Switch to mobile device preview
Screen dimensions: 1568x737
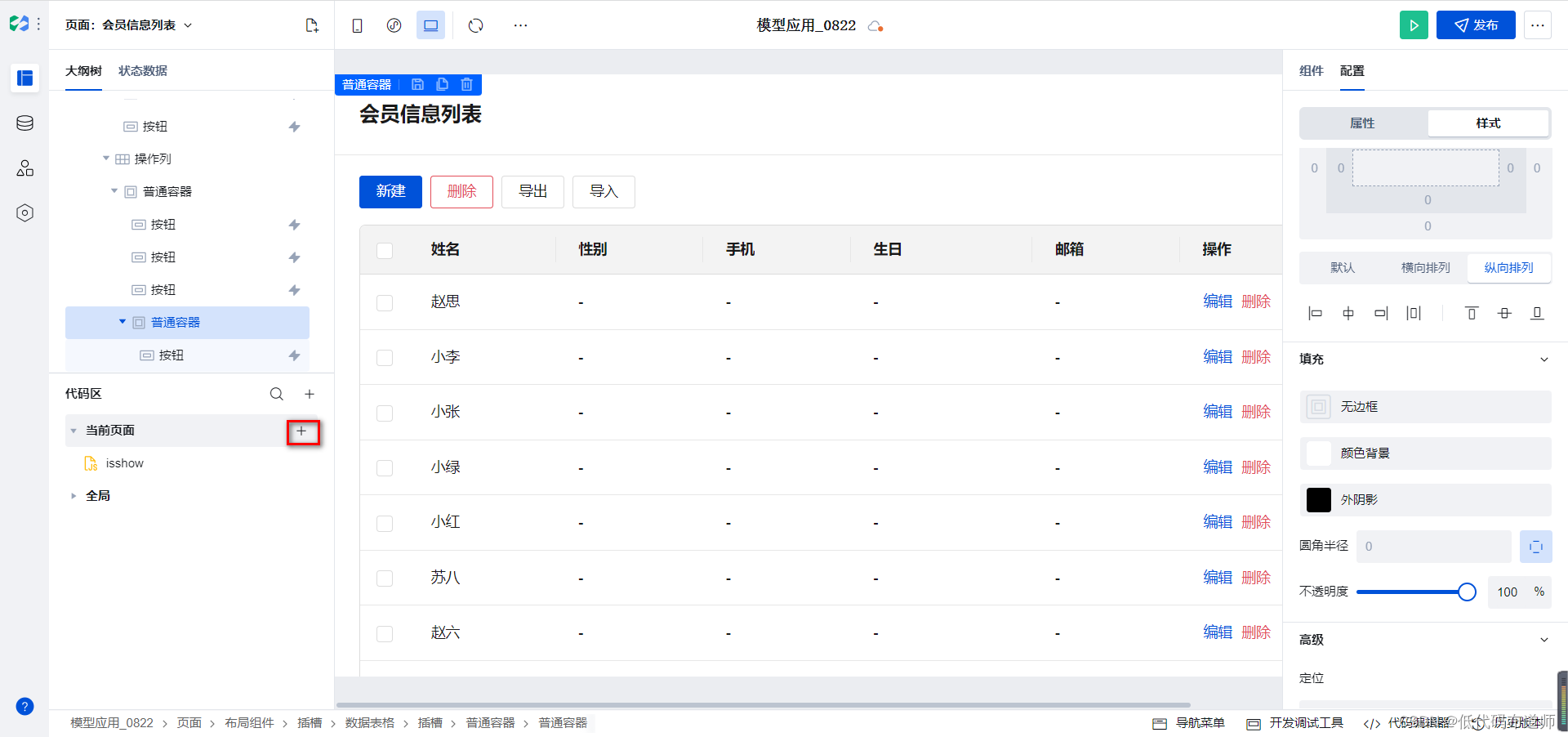[357, 25]
